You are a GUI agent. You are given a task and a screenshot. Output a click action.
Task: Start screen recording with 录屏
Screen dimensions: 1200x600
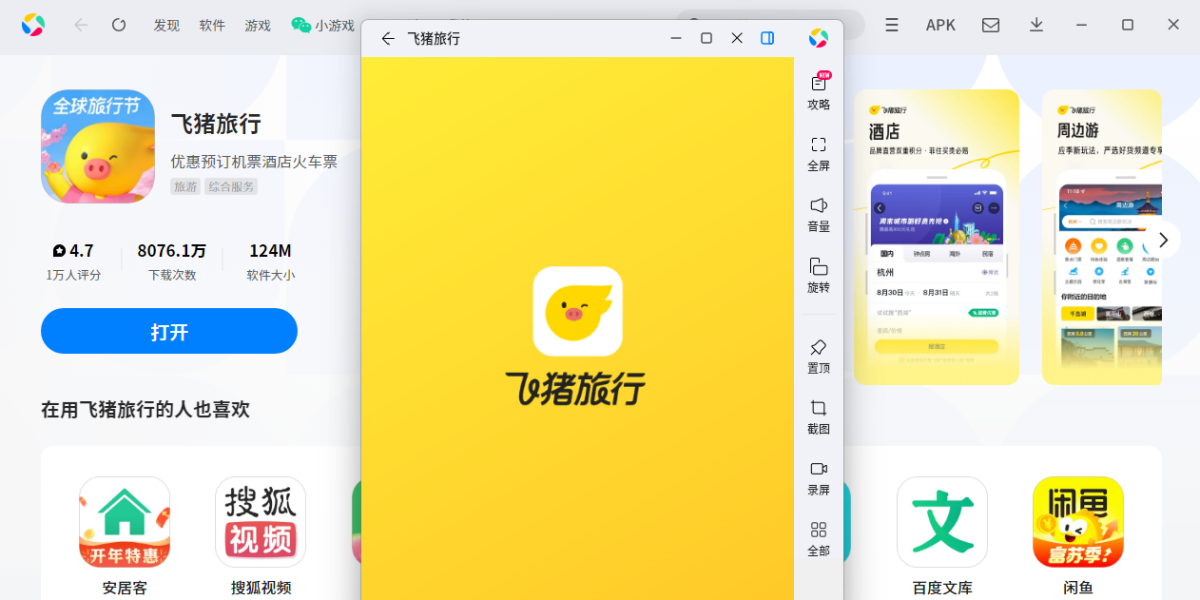[x=818, y=470]
